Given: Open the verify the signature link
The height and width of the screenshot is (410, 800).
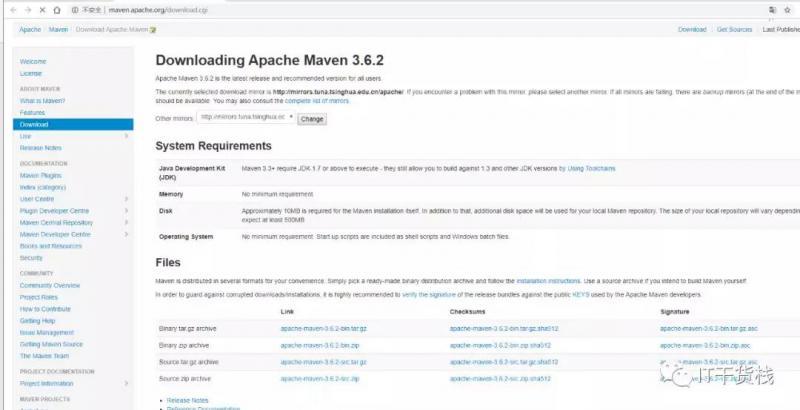Looking at the screenshot, I should (429, 295).
